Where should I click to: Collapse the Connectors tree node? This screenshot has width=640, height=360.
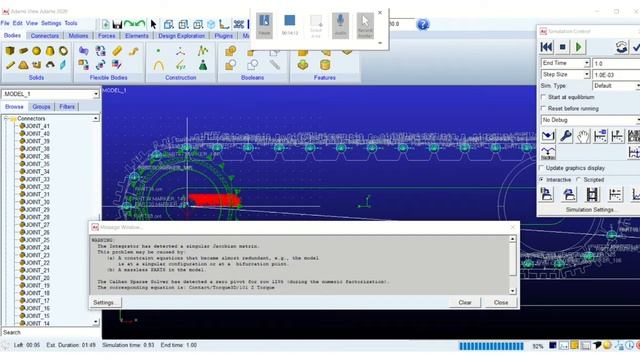click(6, 118)
